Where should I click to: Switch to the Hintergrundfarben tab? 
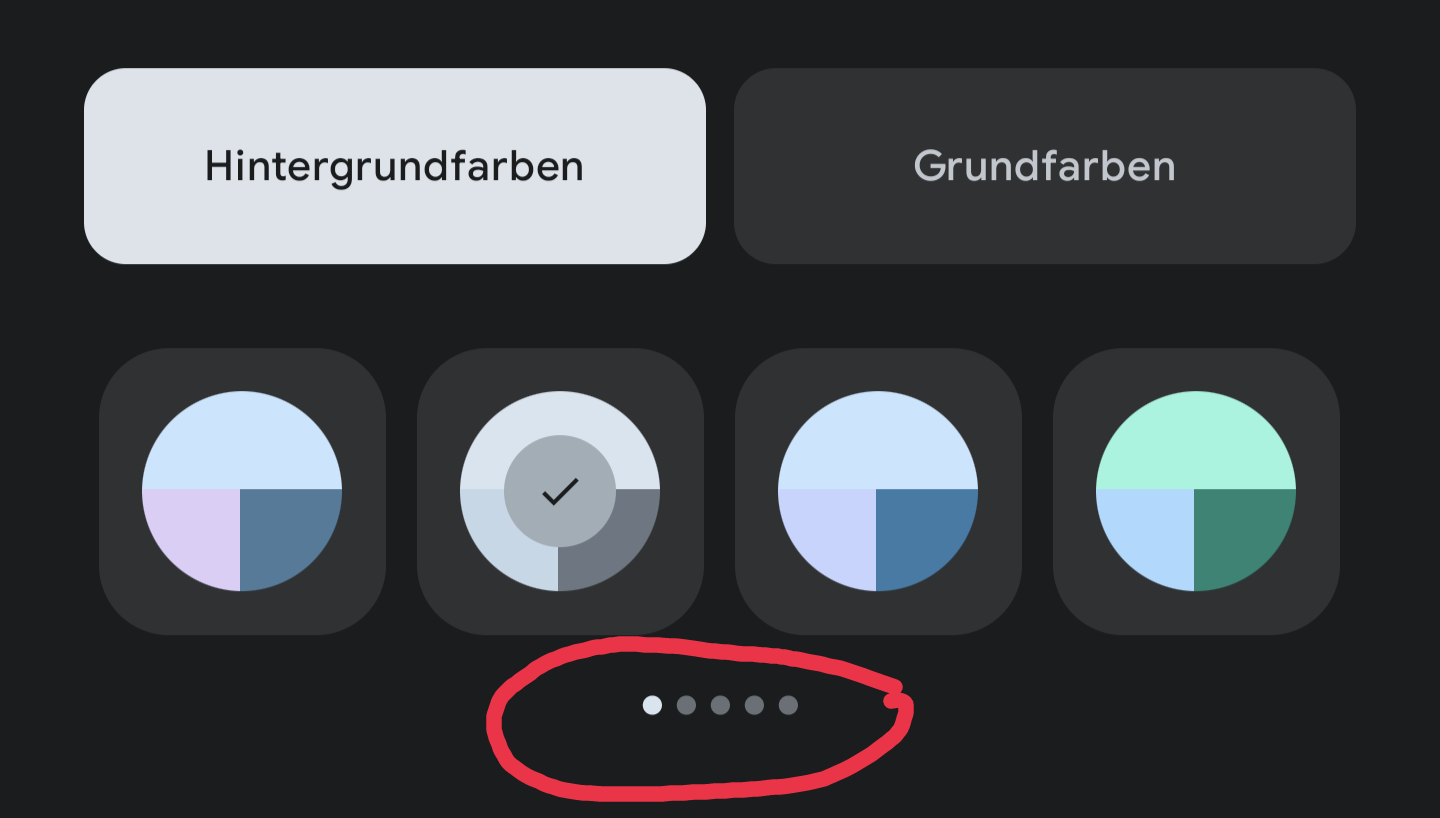pos(395,166)
